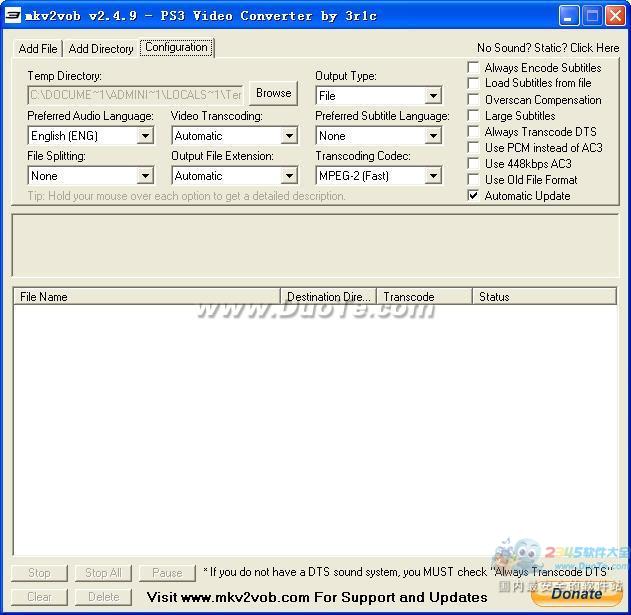Uncheck the Automatic Update checkbox
The width and height of the screenshot is (631, 615).
click(x=474, y=196)
